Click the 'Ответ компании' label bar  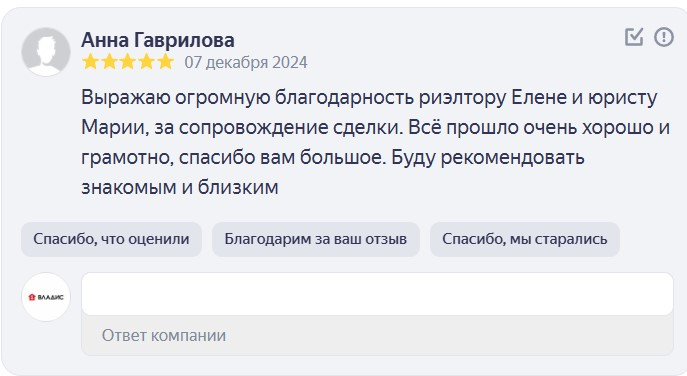click(x=377, y=335)
